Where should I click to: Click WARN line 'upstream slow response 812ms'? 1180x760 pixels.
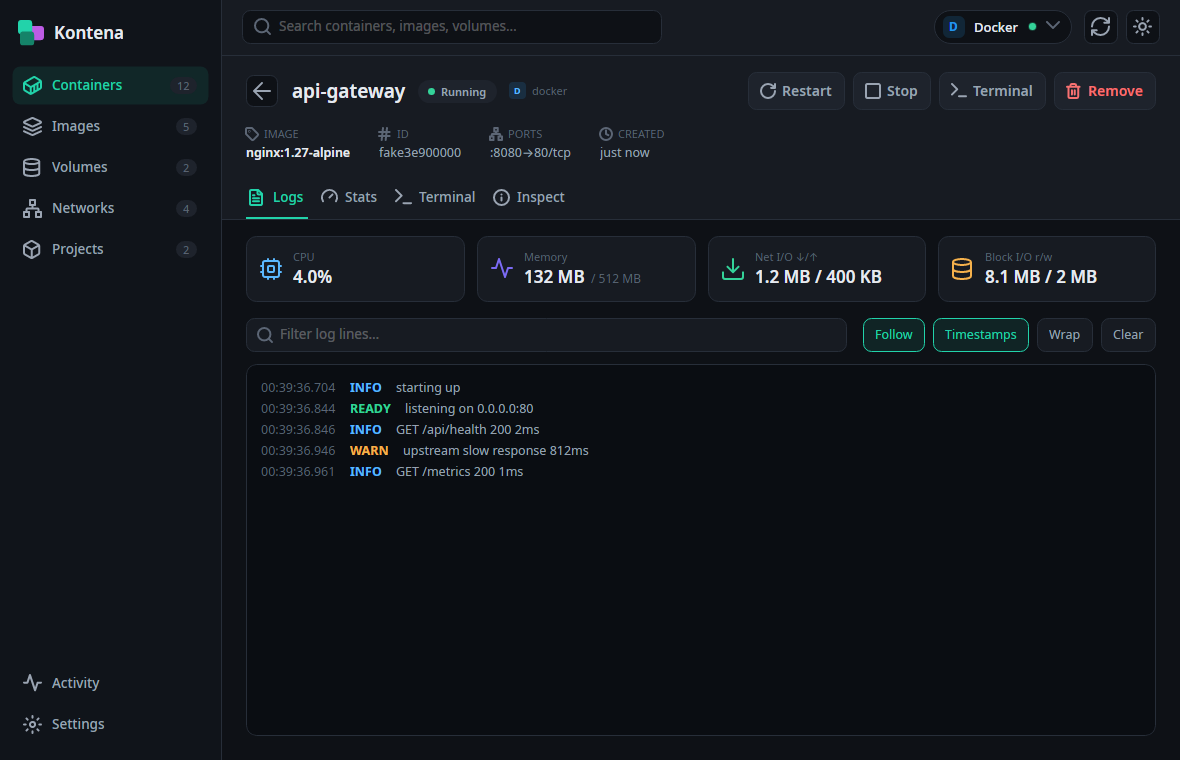point(496,451)
